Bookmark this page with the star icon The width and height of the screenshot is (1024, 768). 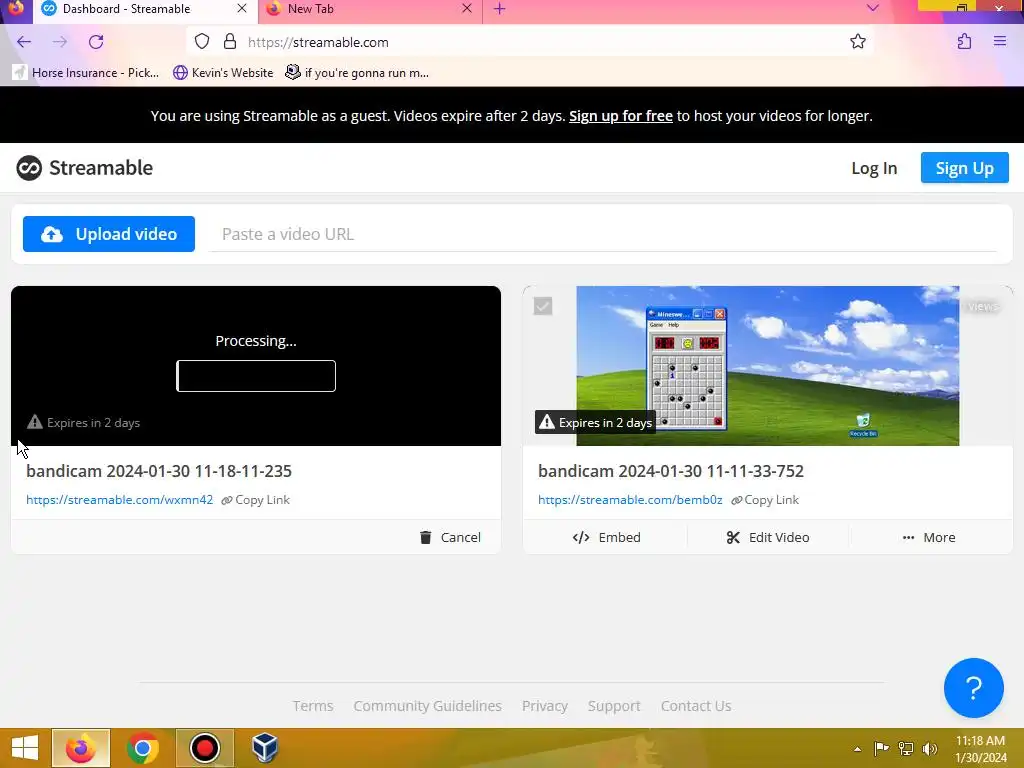[x=857, y=42]
